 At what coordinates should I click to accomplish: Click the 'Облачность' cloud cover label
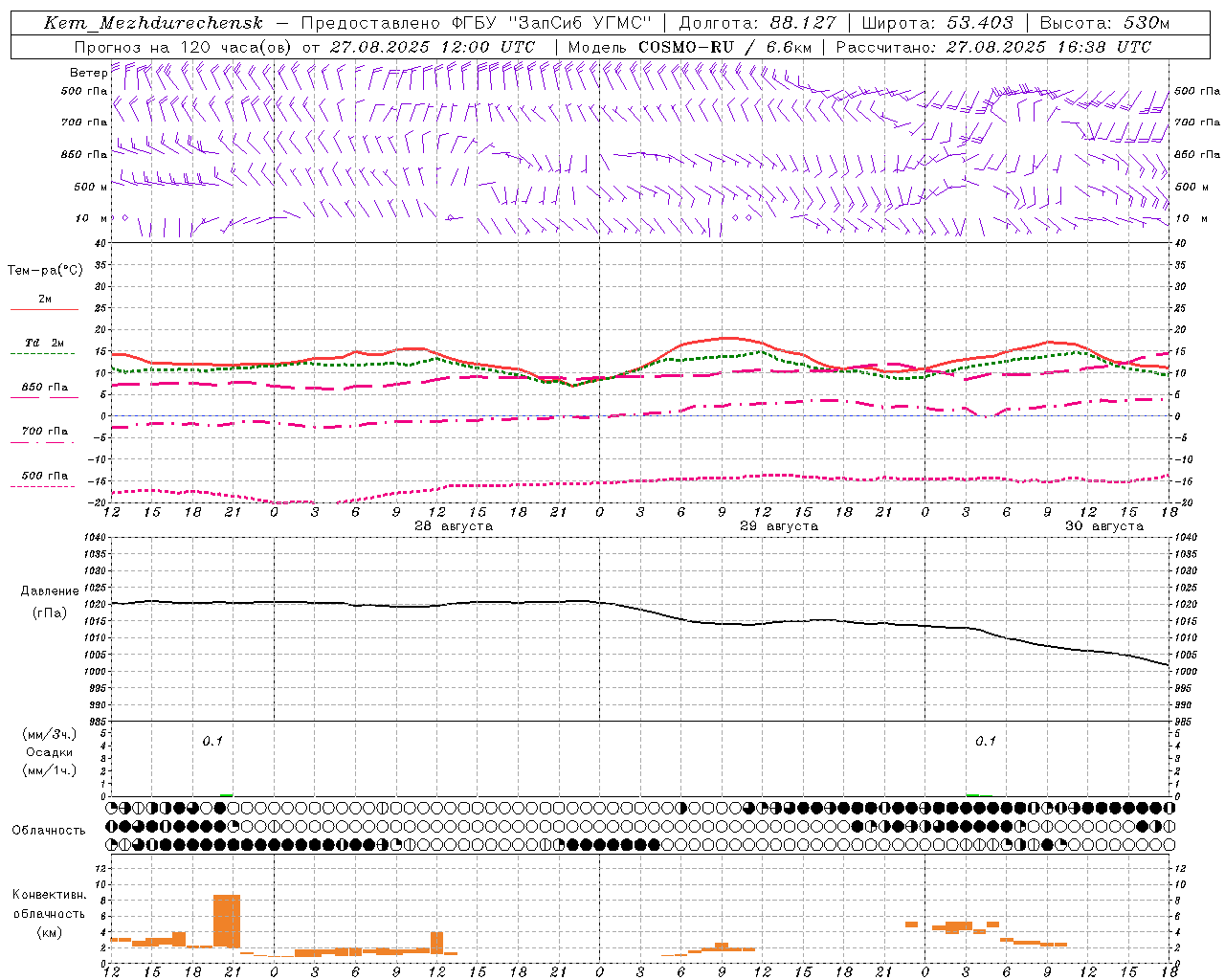coord(49,831)
